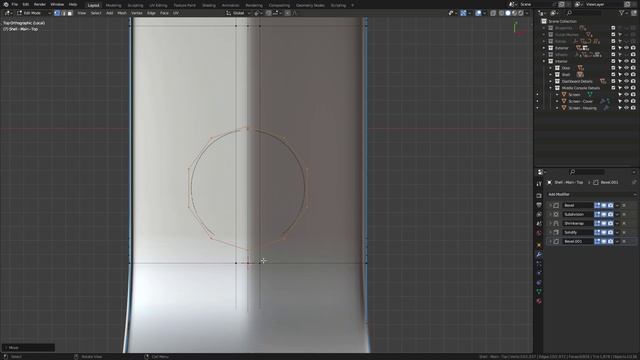Toggle Dashboard Details collection checkbox
640x360 pixels.
click(613, 81)
